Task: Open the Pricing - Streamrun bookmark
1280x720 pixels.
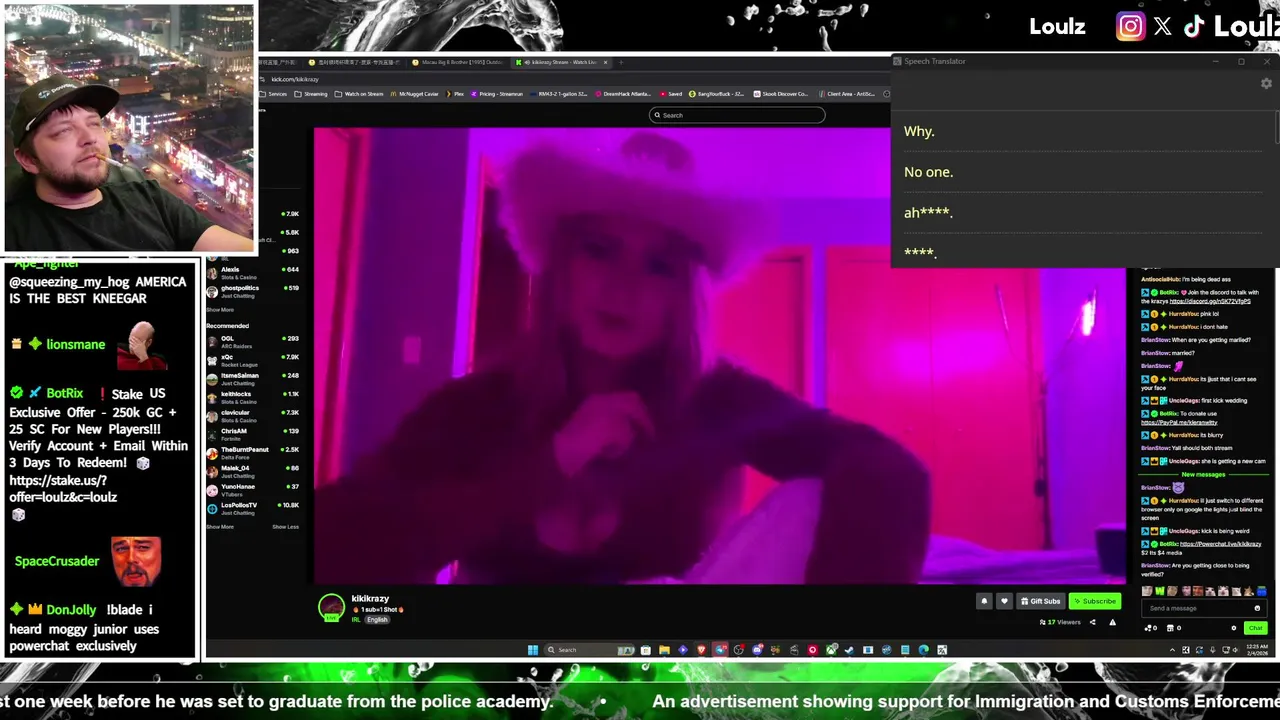Action: coord(495,94)
